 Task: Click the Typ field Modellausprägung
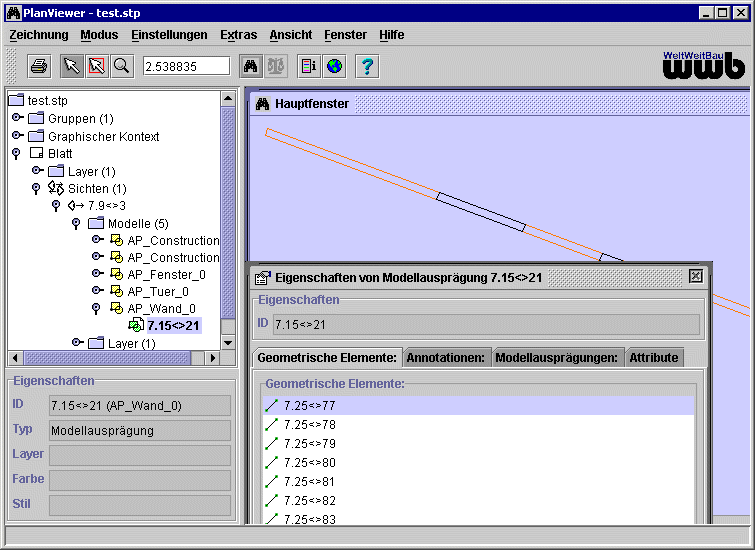140,431
